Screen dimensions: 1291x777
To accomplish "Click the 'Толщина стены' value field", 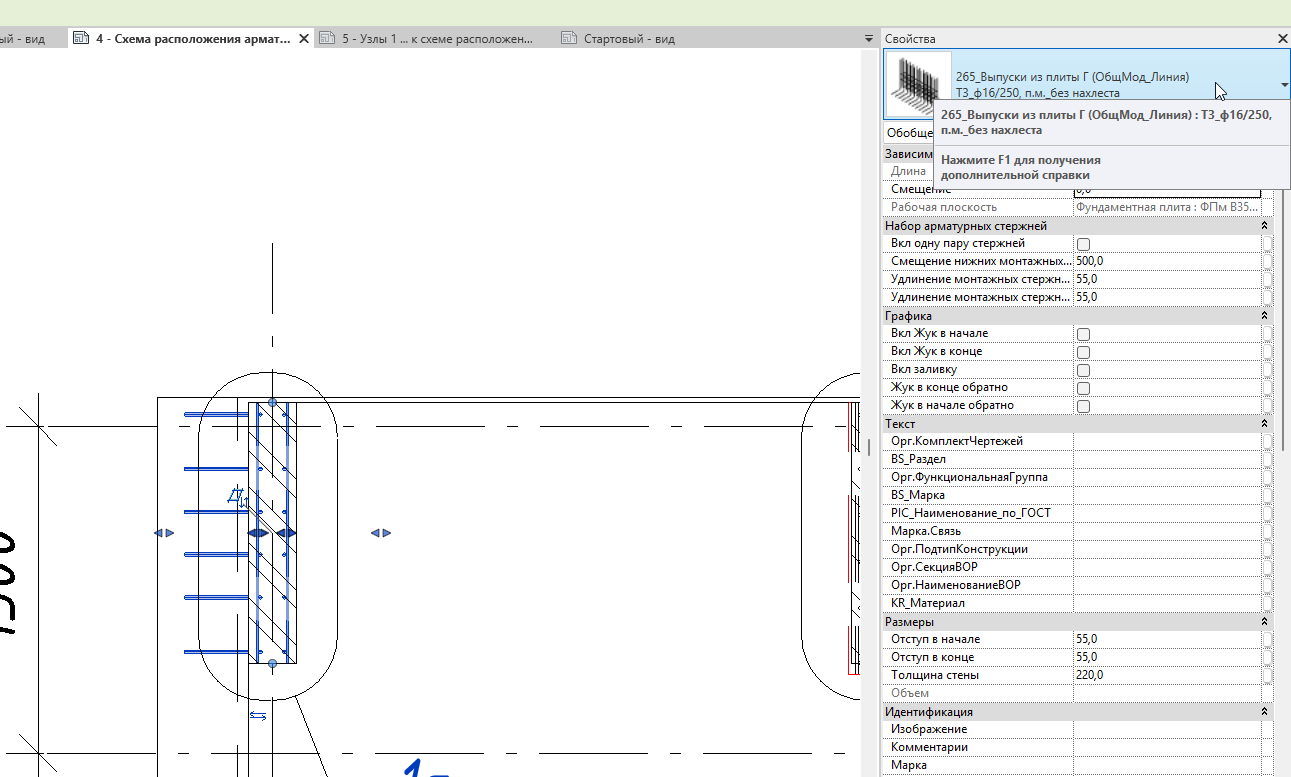I will coord(1166,675).
